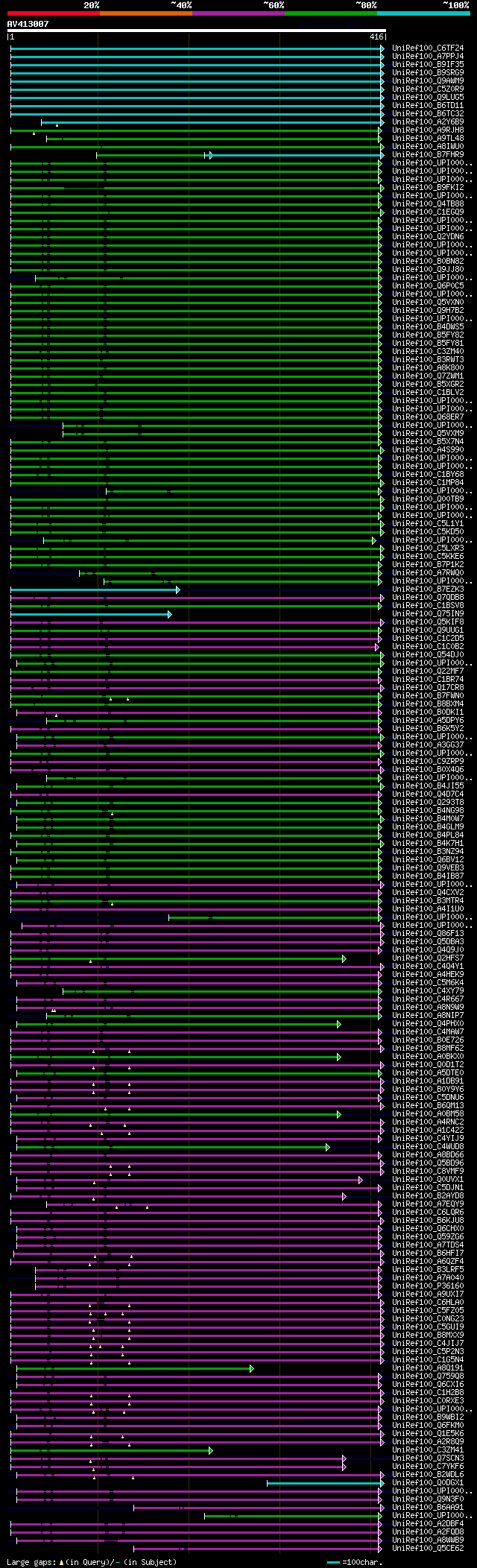Select label UniRef100_B6TD11
477x1568 pixels.
coord(428,106)
